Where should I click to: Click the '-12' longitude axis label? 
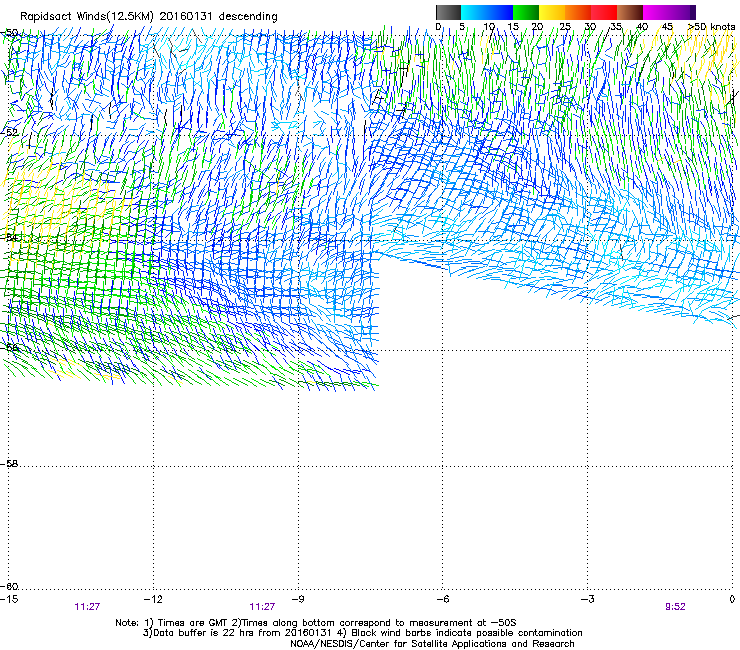point(153,599)
